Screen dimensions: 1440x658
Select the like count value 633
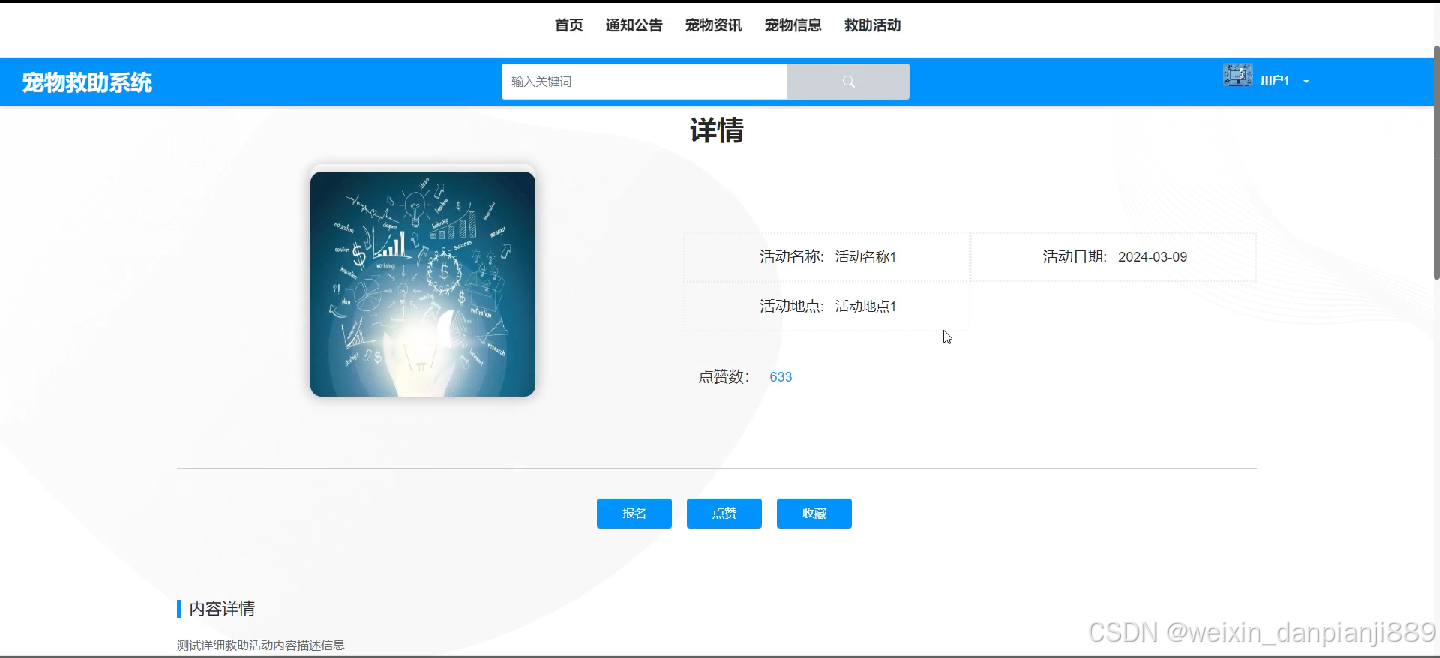point(781,377)
